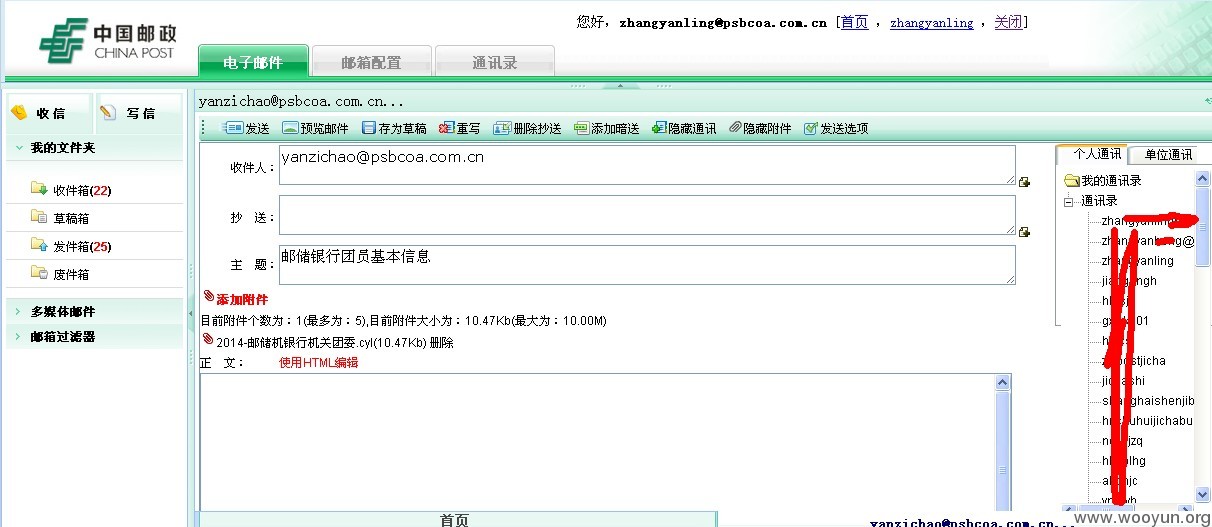1212x527 pixels.
Task: Click the body text area scroll-up arrow
Action: [1003, 383]
